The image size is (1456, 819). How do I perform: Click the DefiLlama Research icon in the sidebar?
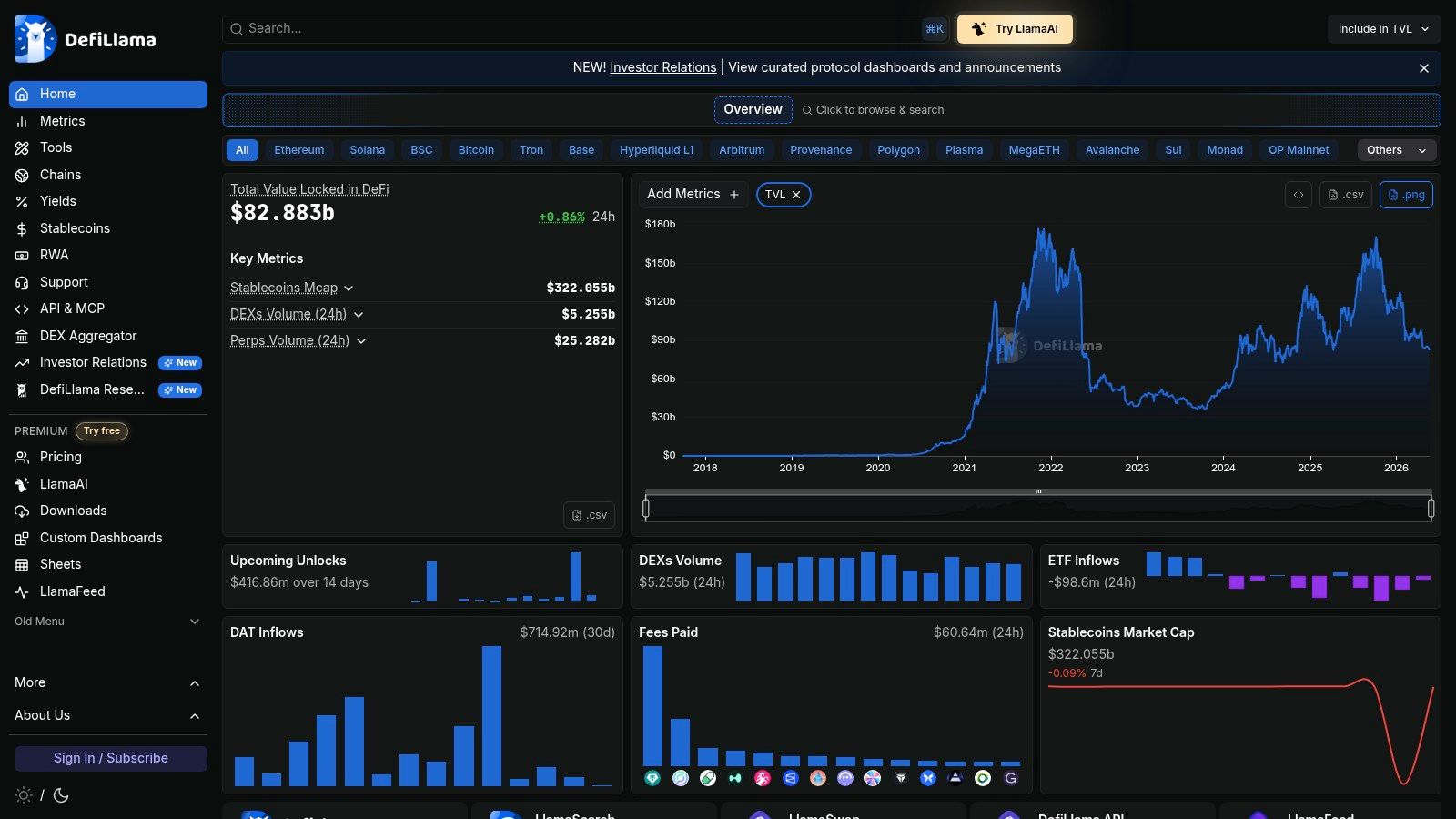22,389
